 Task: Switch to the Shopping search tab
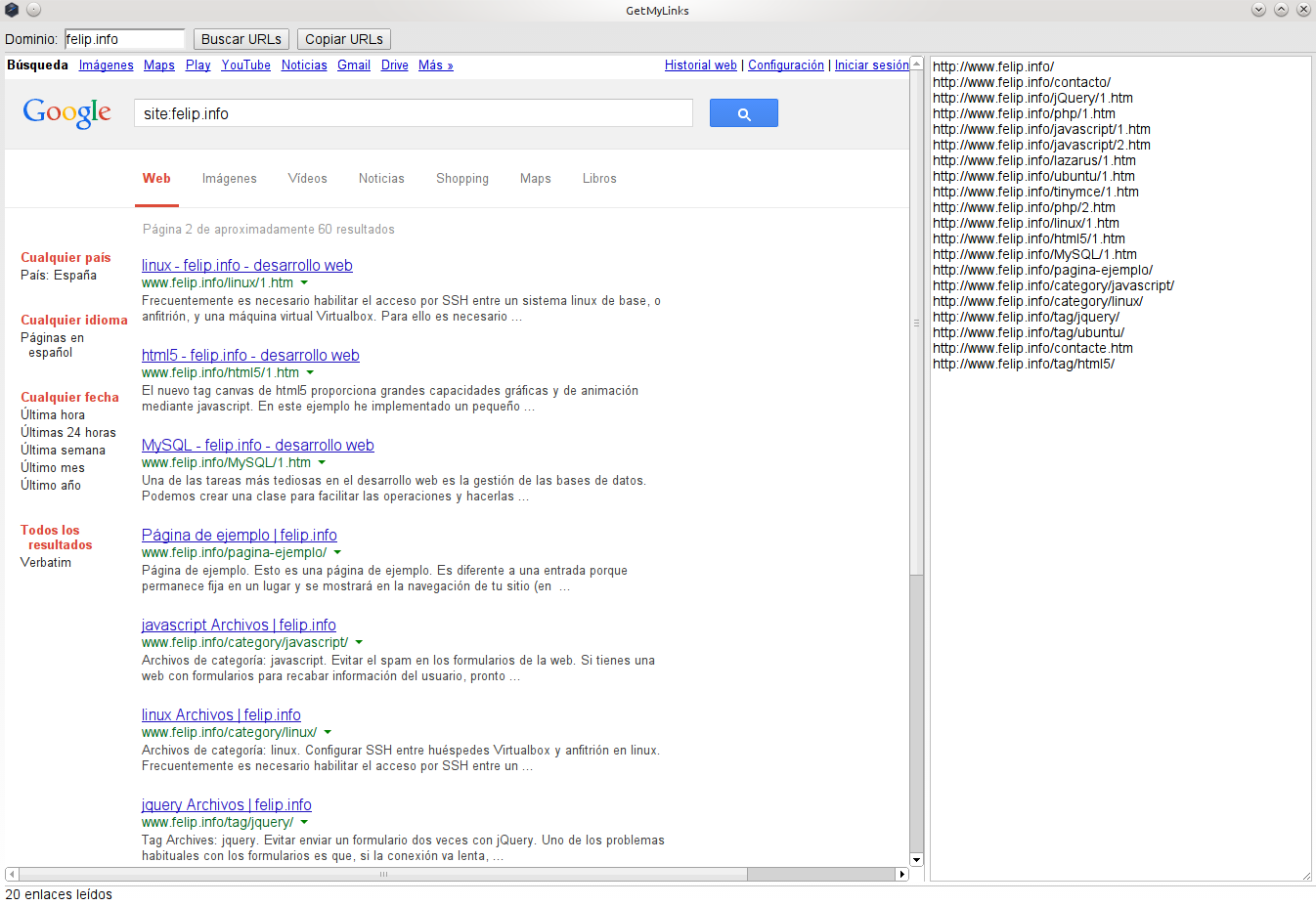point(462,179)
